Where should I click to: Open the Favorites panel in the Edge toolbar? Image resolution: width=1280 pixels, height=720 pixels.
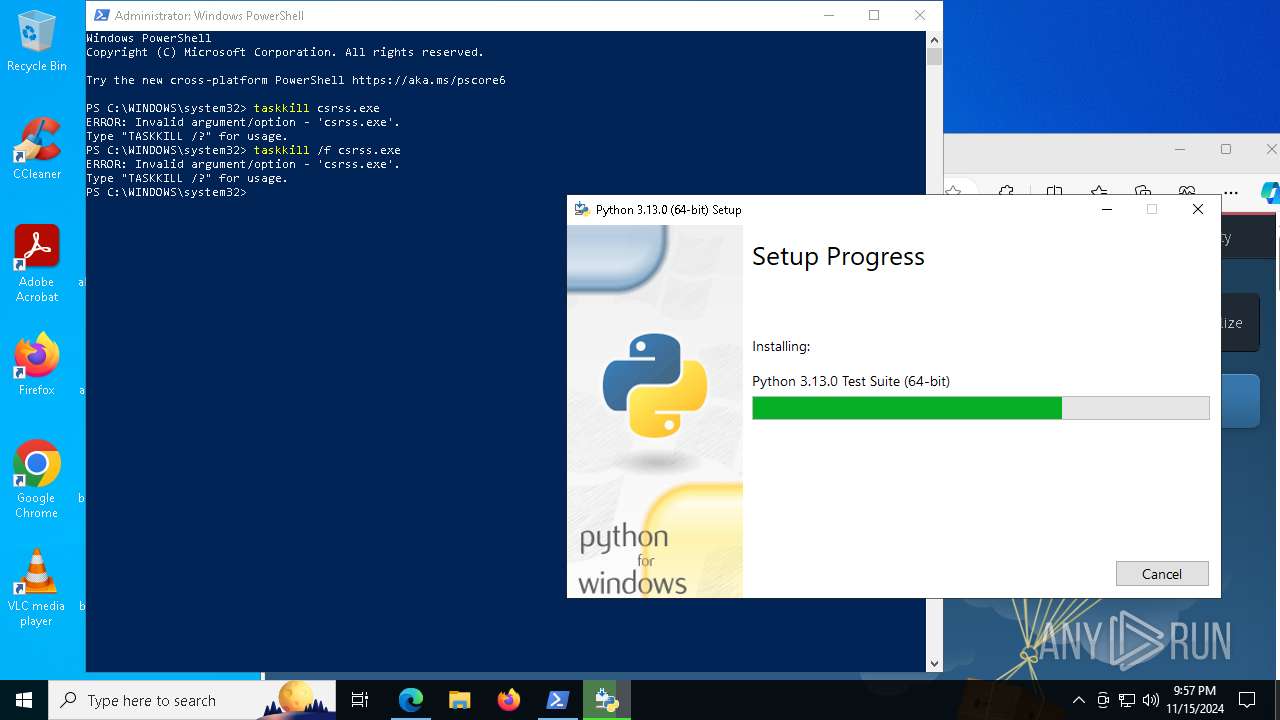tap(1099, 192)
